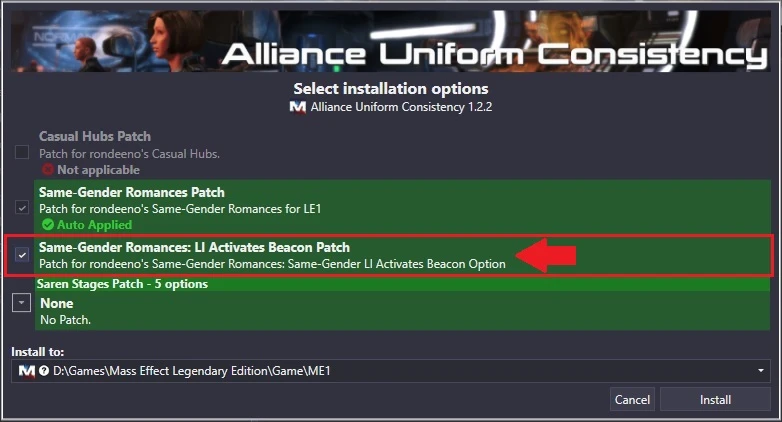Select the LI Activates Beacon Patch row

pos(402,255)
